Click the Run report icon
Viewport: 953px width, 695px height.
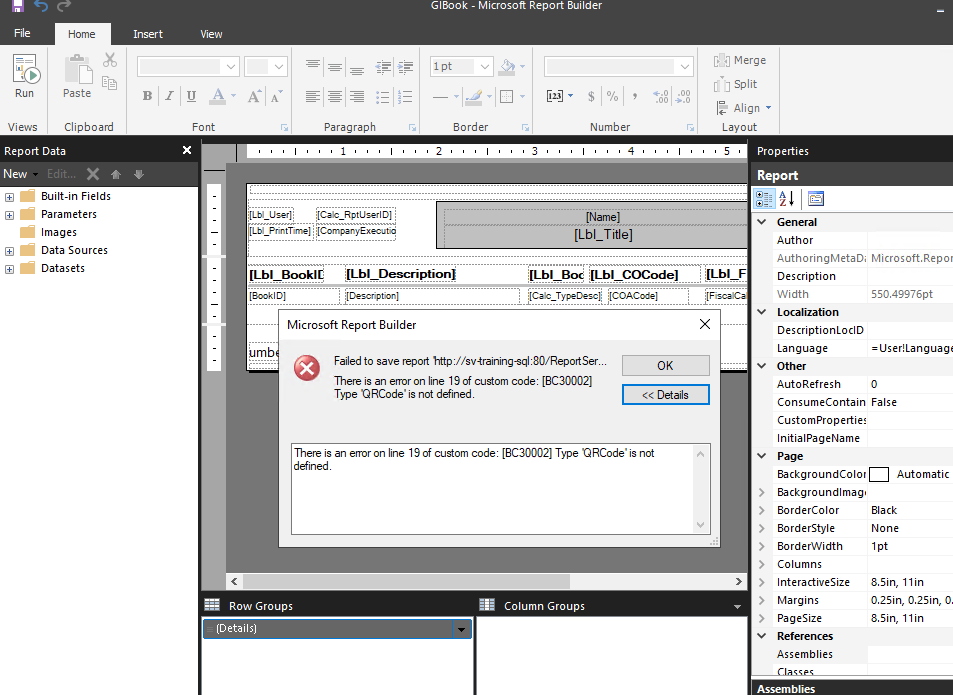pos(24,76)
